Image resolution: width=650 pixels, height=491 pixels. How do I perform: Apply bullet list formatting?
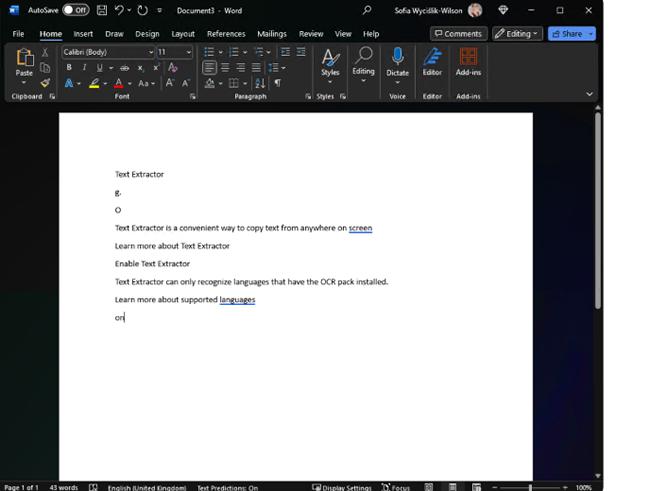coord(210,52)
